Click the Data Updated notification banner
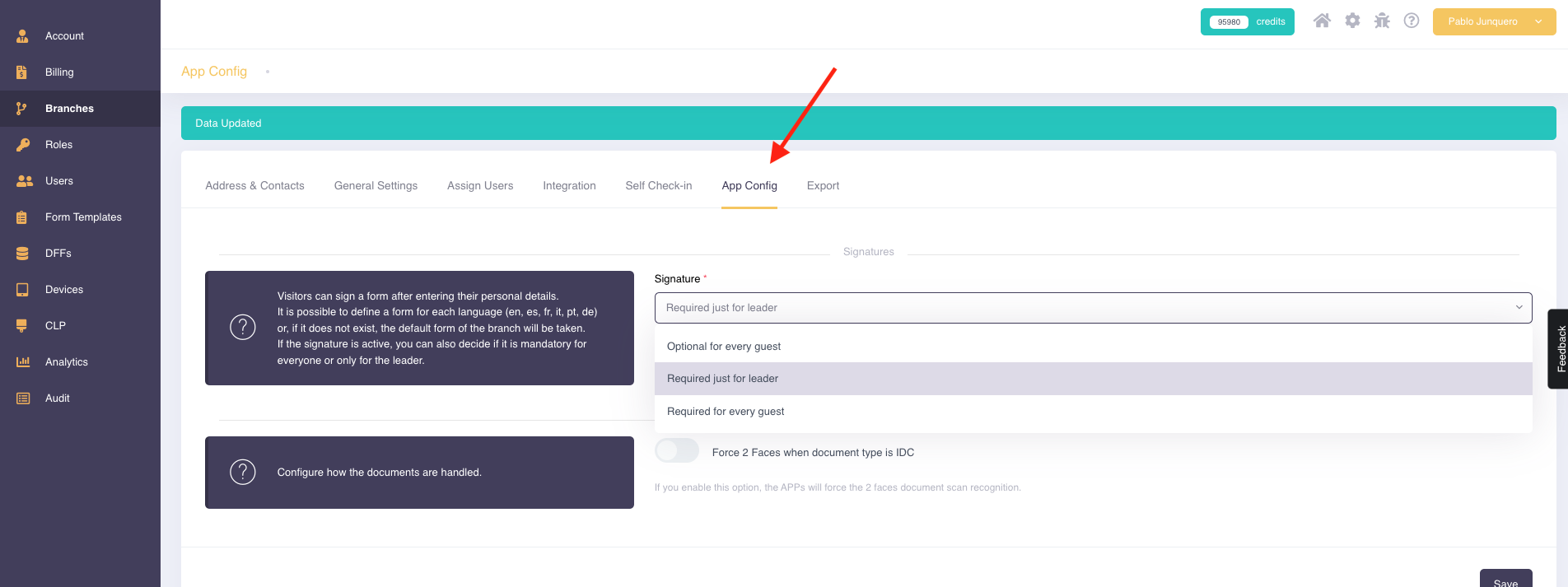The height and width of the screenshot is (587, 1568). click(869, 123)
